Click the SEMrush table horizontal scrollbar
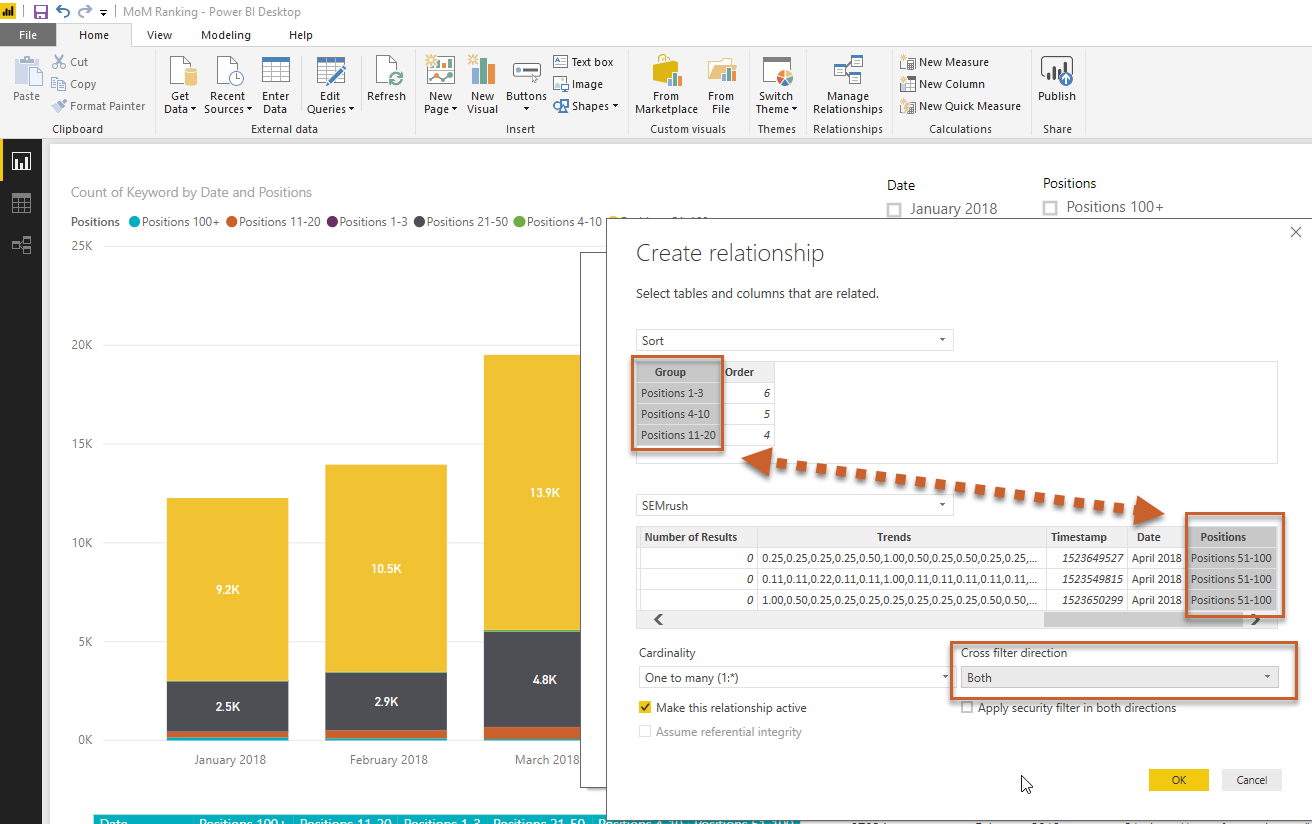The height and width of the screenshot is (824, 1312). pos(950,620)
